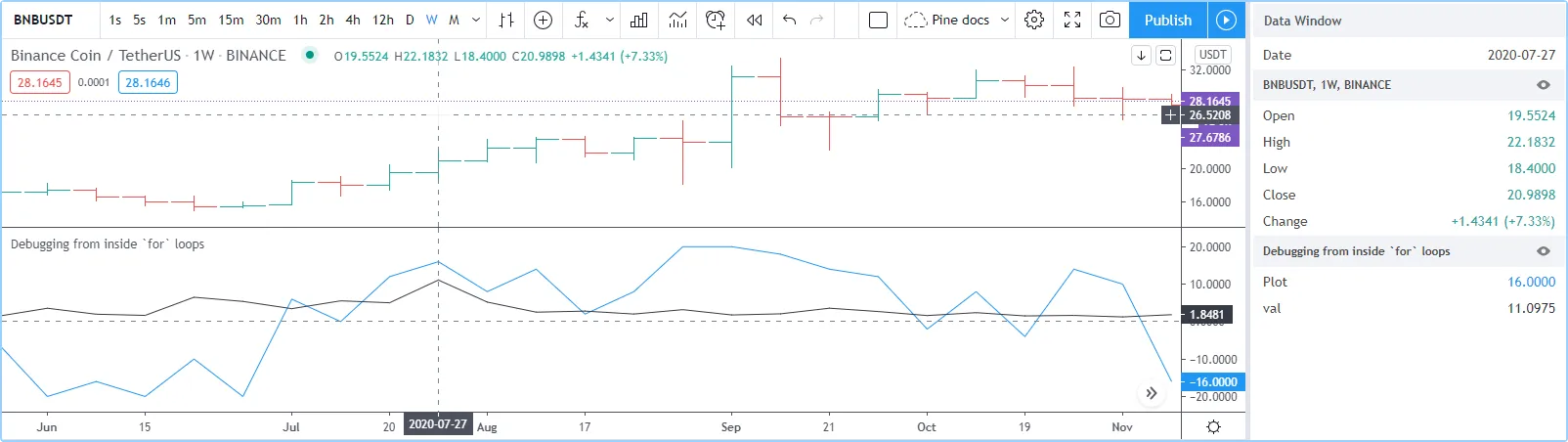Click the Publish button
This screenshot has width=1568, height=442.
pyautogui.click(x=1167, y=20)
